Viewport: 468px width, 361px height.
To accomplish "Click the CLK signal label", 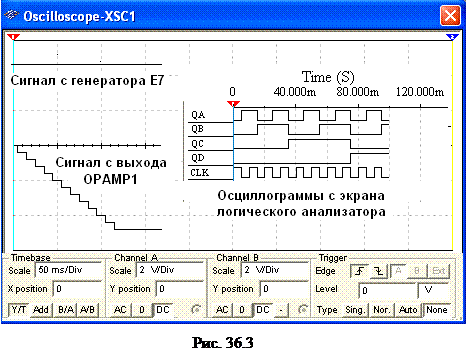I will pos(200,173).
